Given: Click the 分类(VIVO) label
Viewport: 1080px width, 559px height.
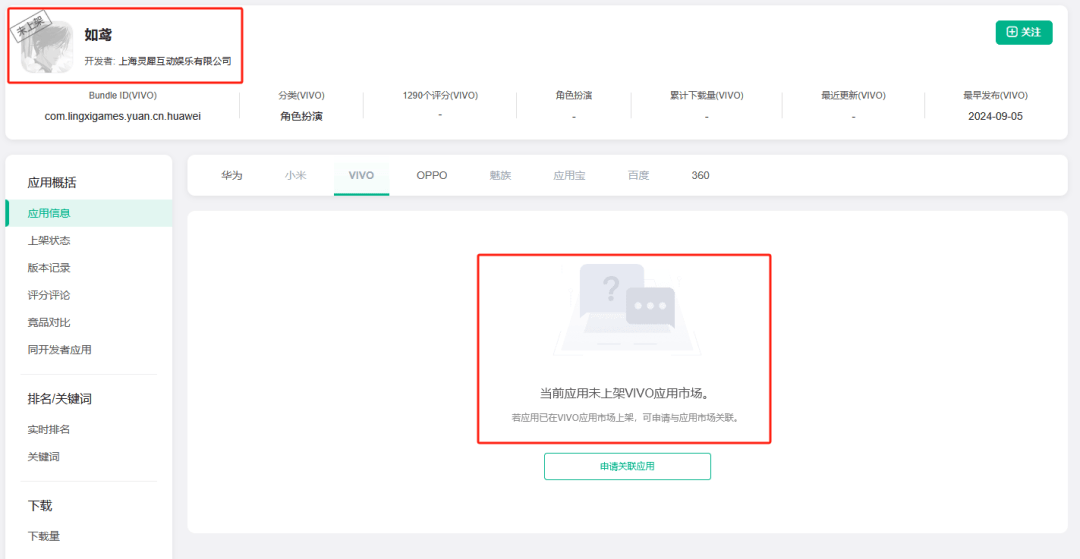Looking at the screenshot, I should (x=301, y=96).
